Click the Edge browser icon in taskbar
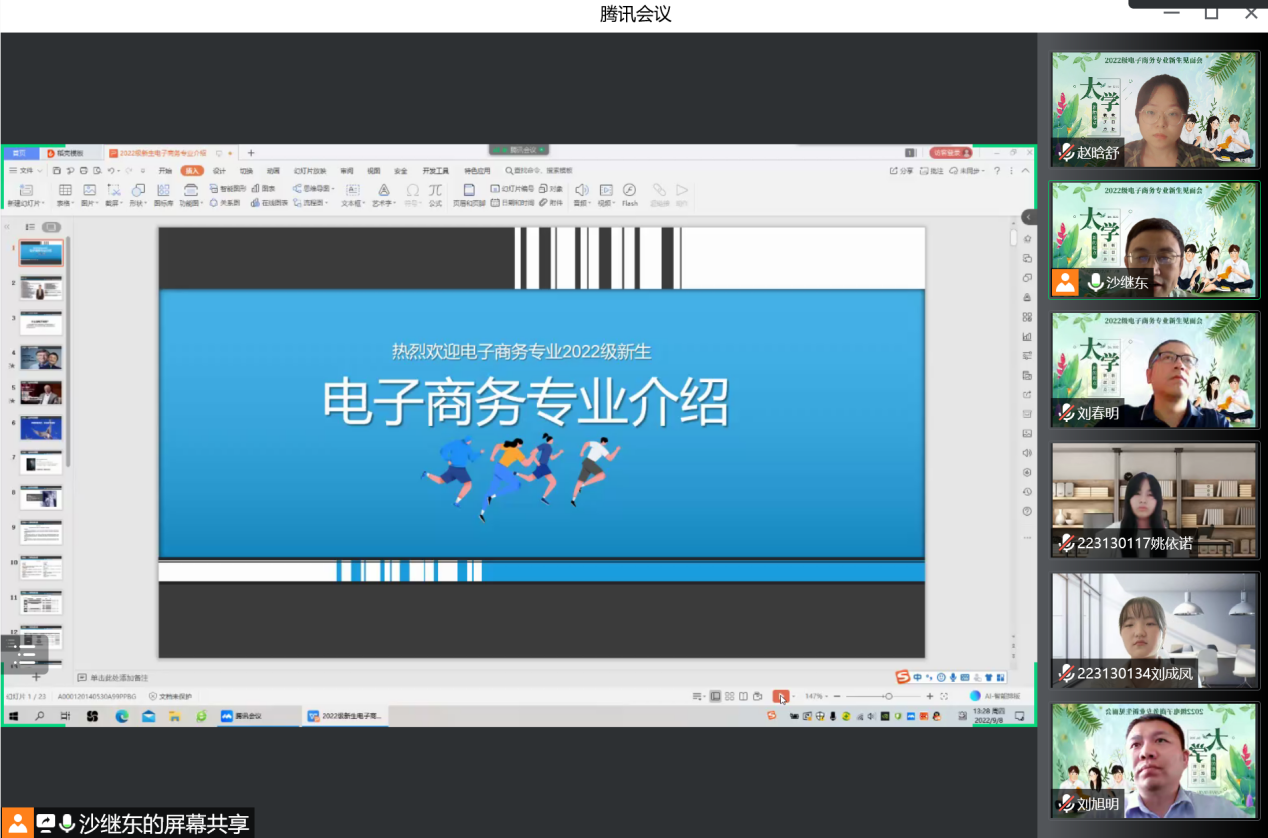1268x838 pixels. coord(122,716)
